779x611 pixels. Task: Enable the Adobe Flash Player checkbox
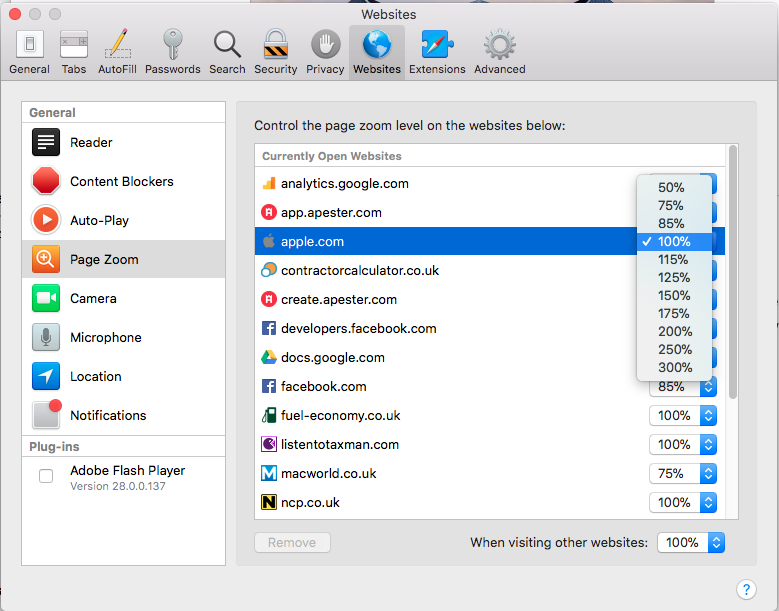tap(46, 476)
